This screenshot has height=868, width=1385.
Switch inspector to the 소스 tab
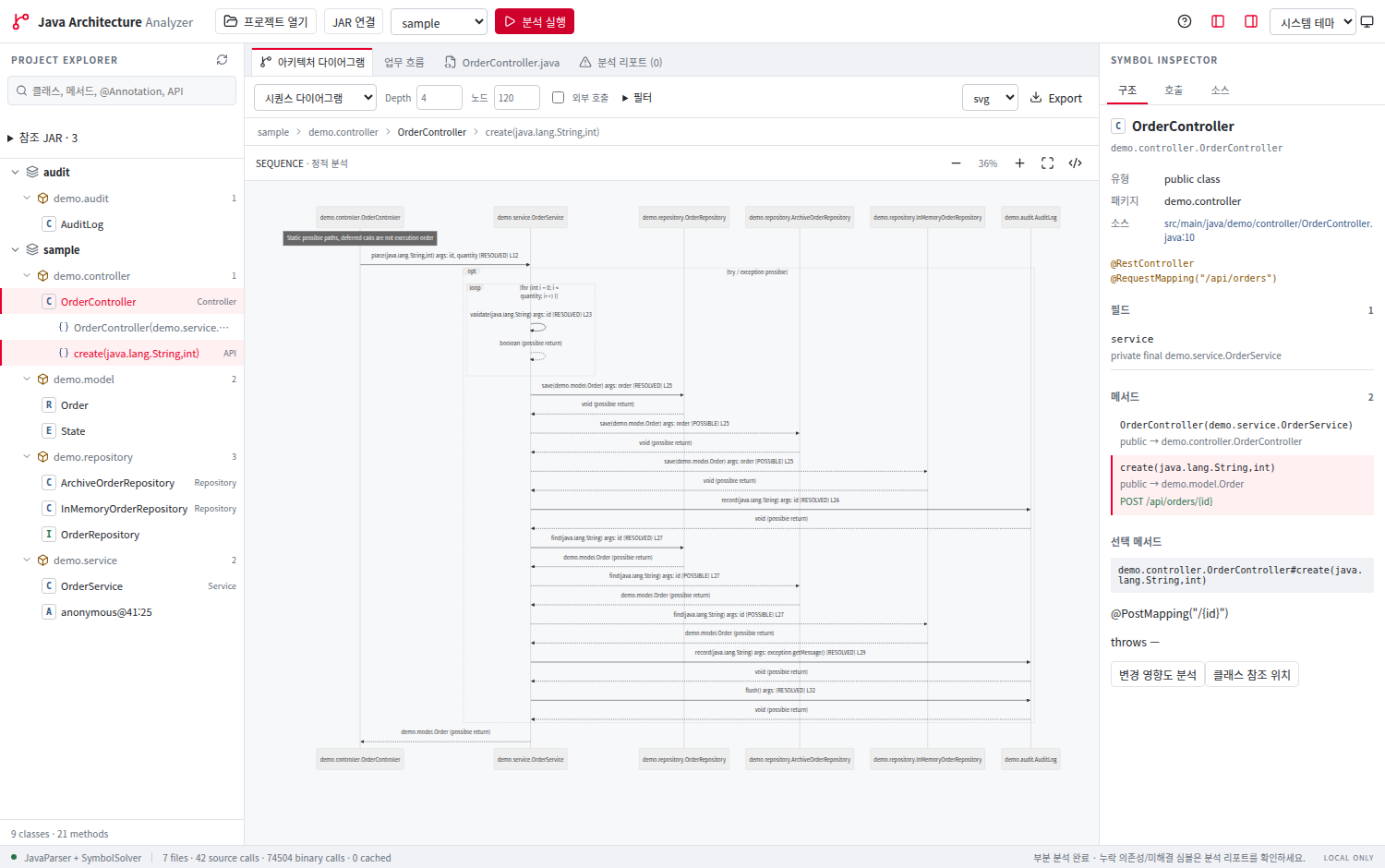click(1220, 90)
